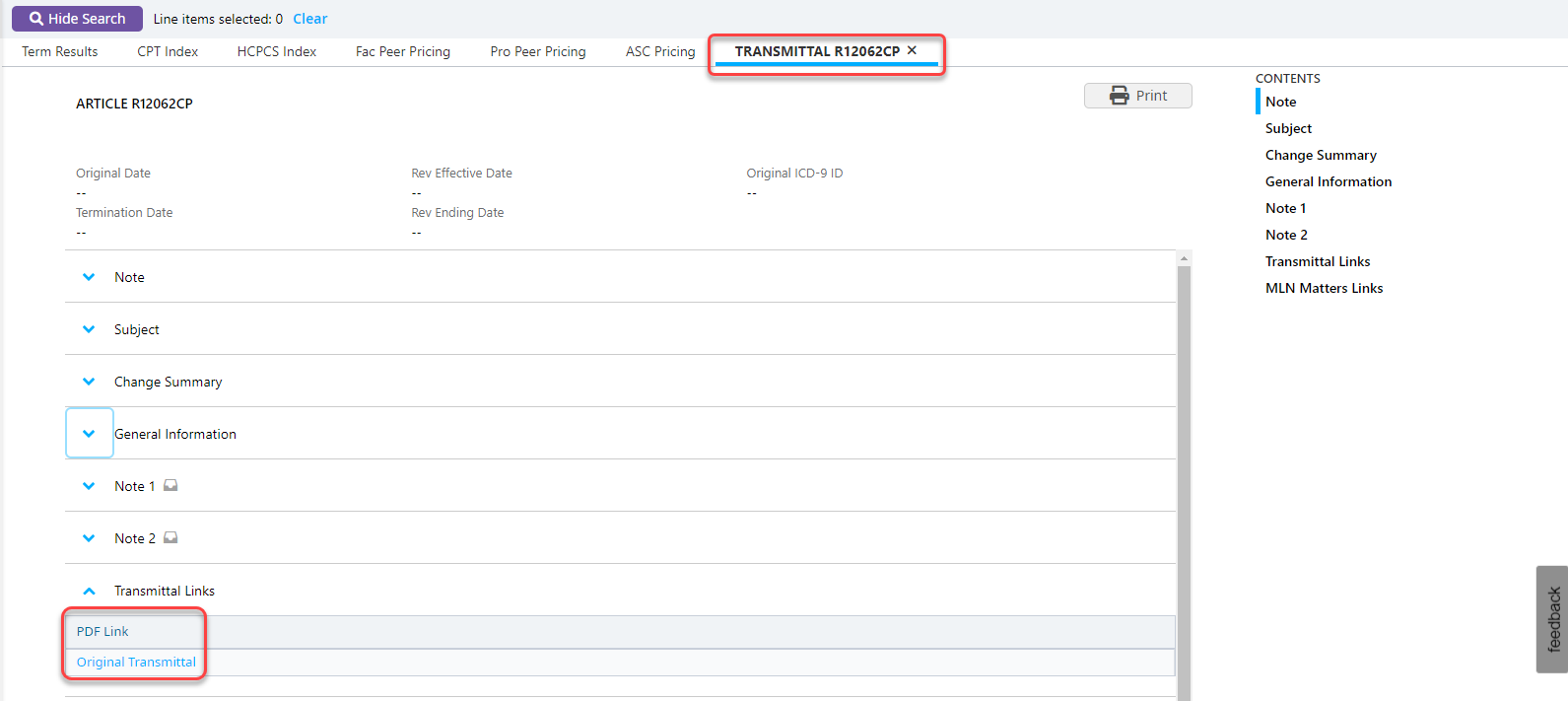This screenshot has height=701, width=1568.
Task: Expand the General Information chevron
Action: tap(89, 434)
